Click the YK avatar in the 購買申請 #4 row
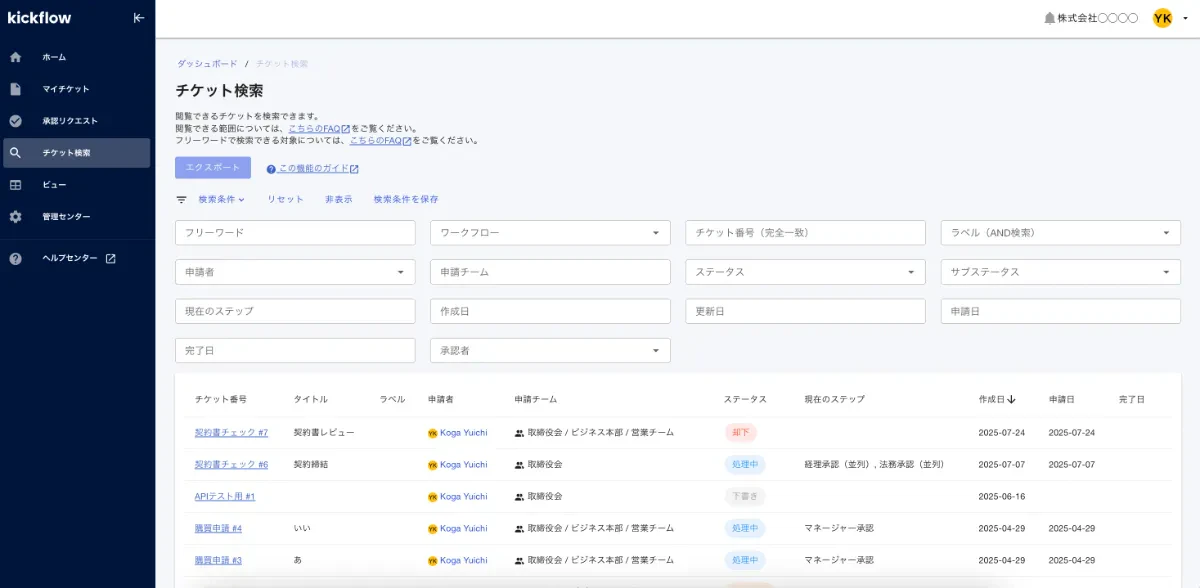The height and width of the screenshot is (588, 1200). (432, 528)
